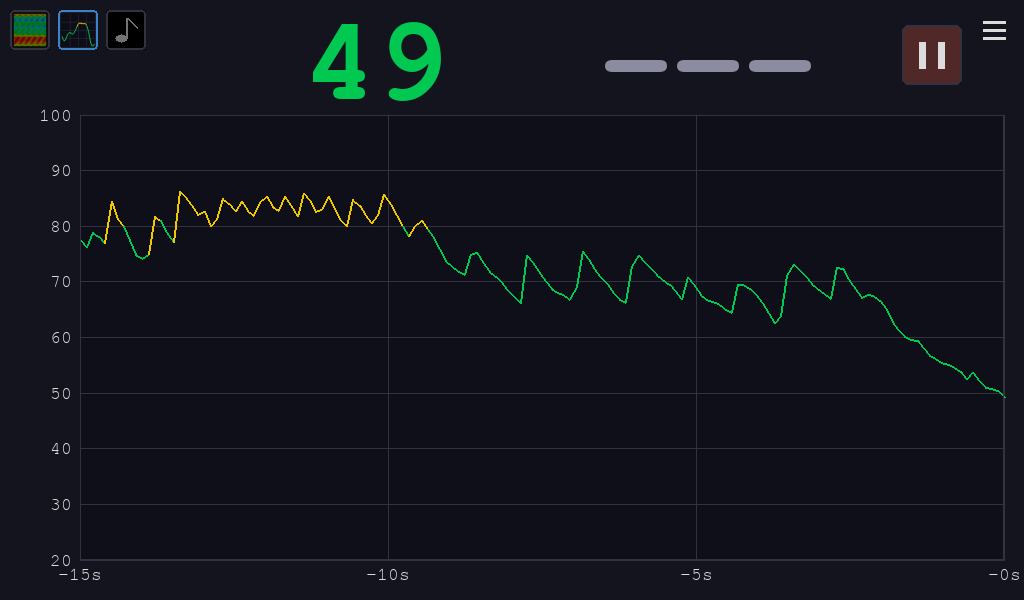Select the line graph view icon

point(78,30)
